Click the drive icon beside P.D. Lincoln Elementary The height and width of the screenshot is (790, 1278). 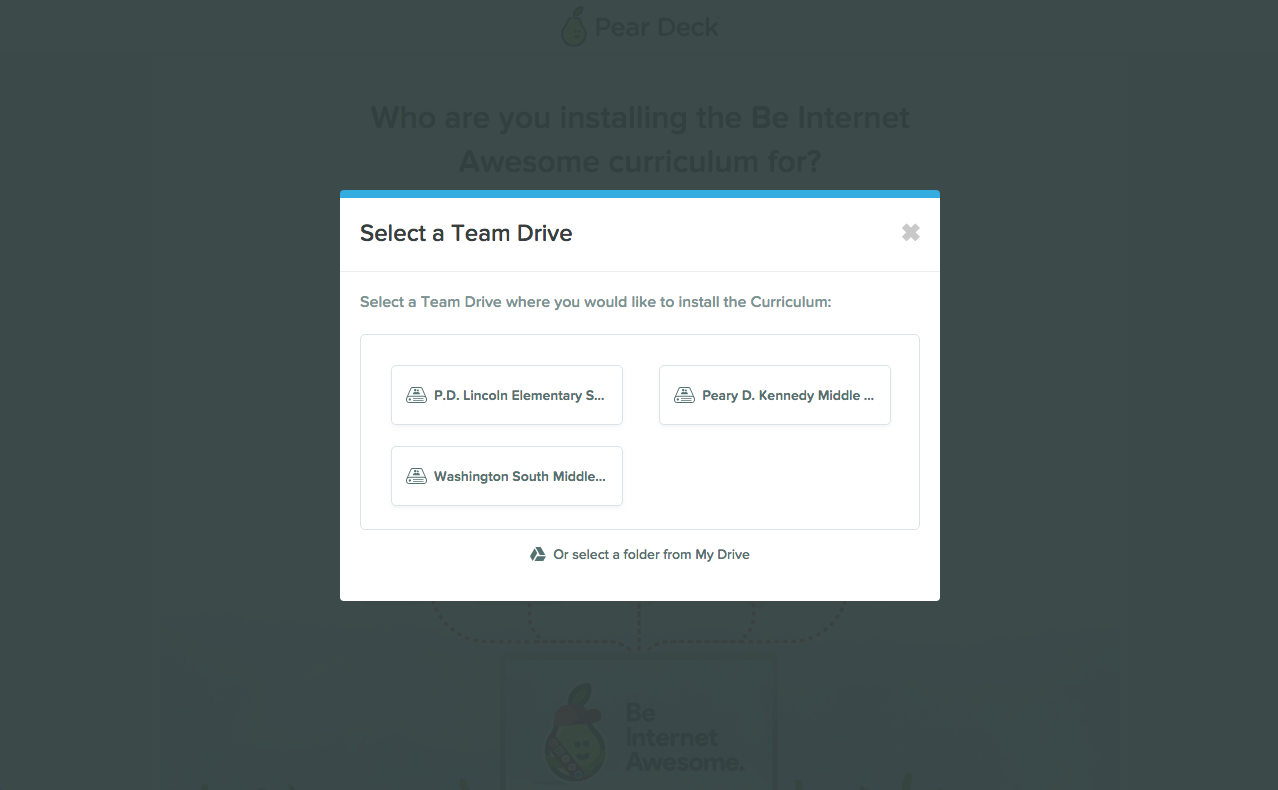pos(416,395)
